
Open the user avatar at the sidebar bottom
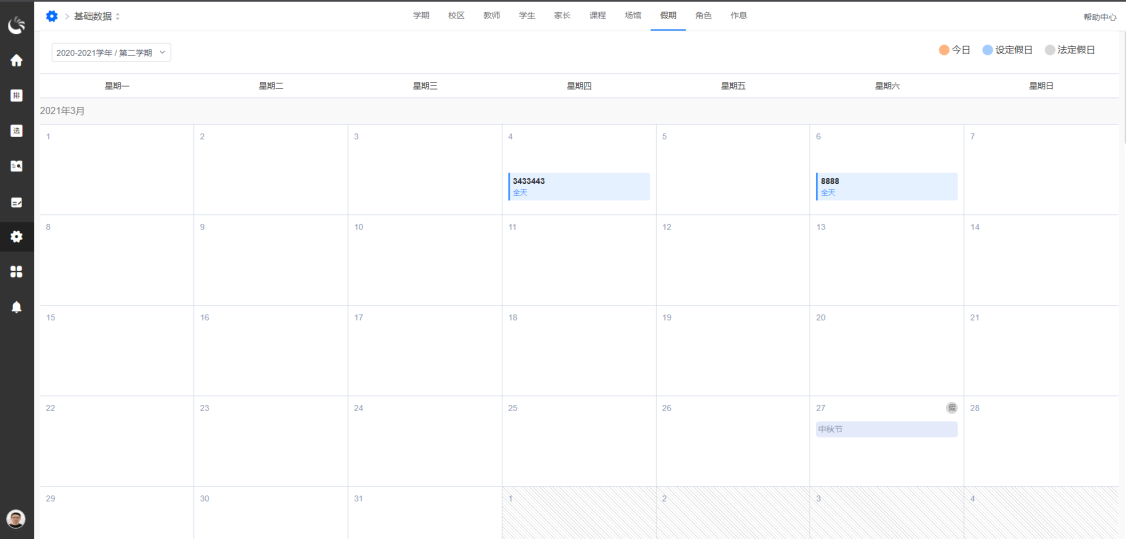(x=15, y=518)
